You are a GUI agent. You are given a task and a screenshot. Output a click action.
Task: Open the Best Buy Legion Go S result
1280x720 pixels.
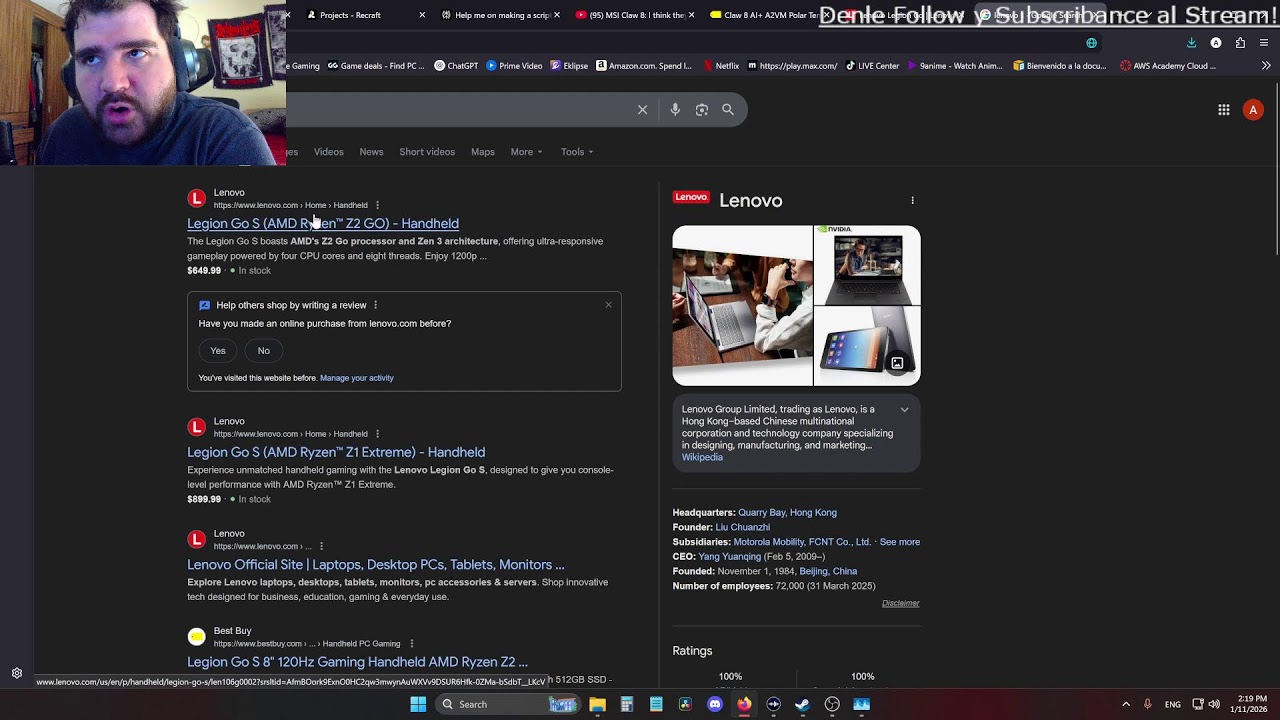click(357, 662)
